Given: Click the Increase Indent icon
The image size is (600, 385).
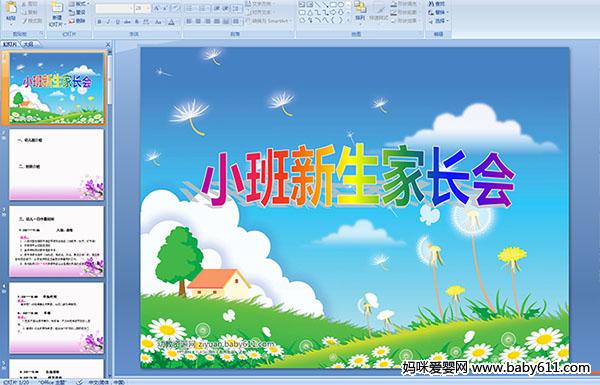Looking at the screenshot, I should (226, 8).
